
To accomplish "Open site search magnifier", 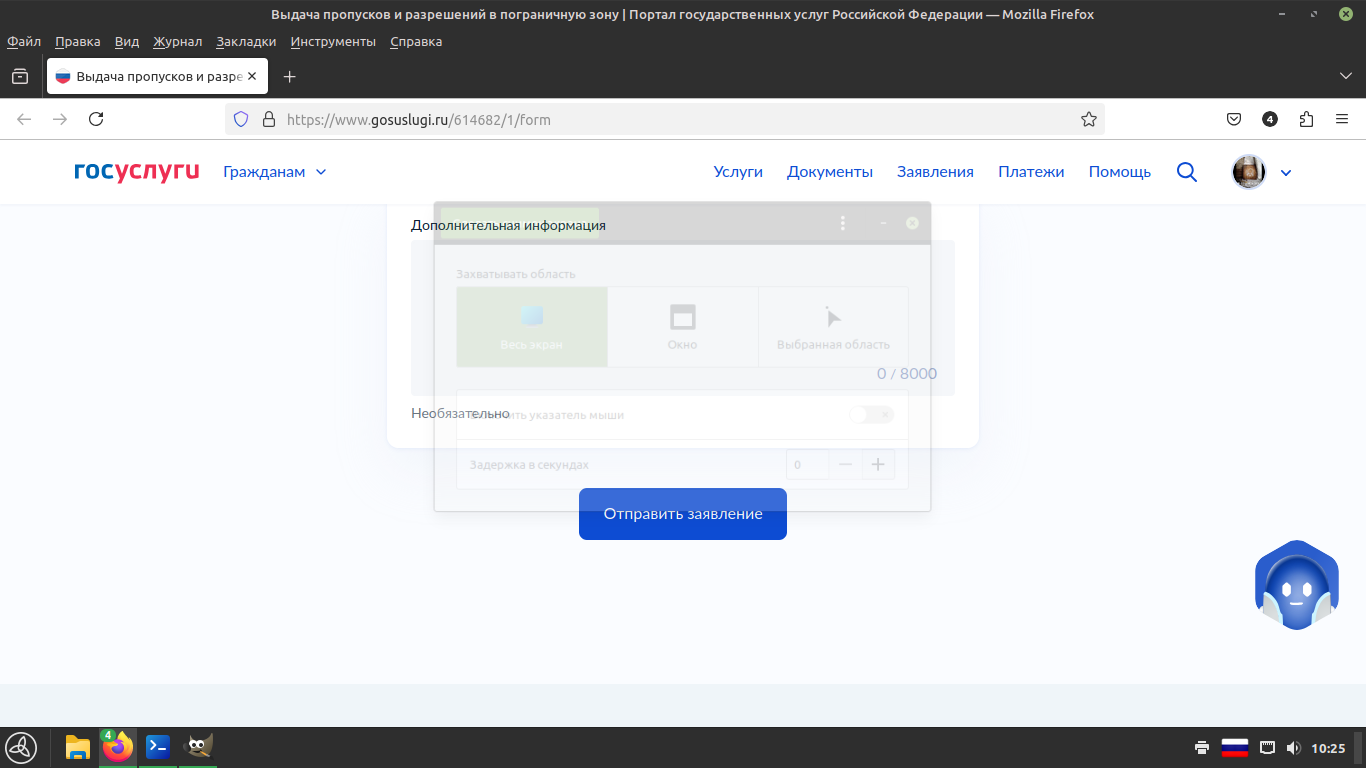I will pos(1187,172).
